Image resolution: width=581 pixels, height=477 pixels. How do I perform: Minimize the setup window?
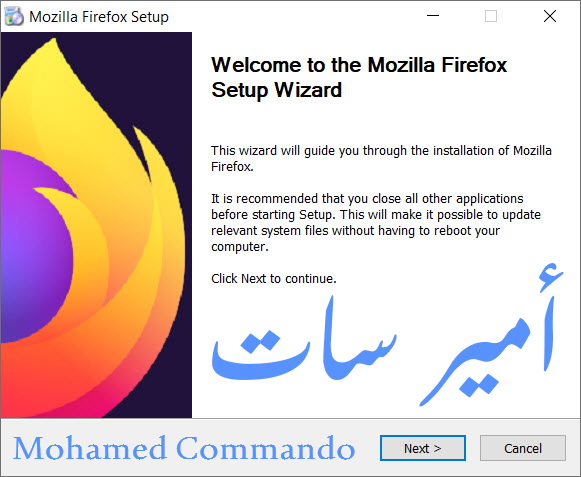coord(433,16)
